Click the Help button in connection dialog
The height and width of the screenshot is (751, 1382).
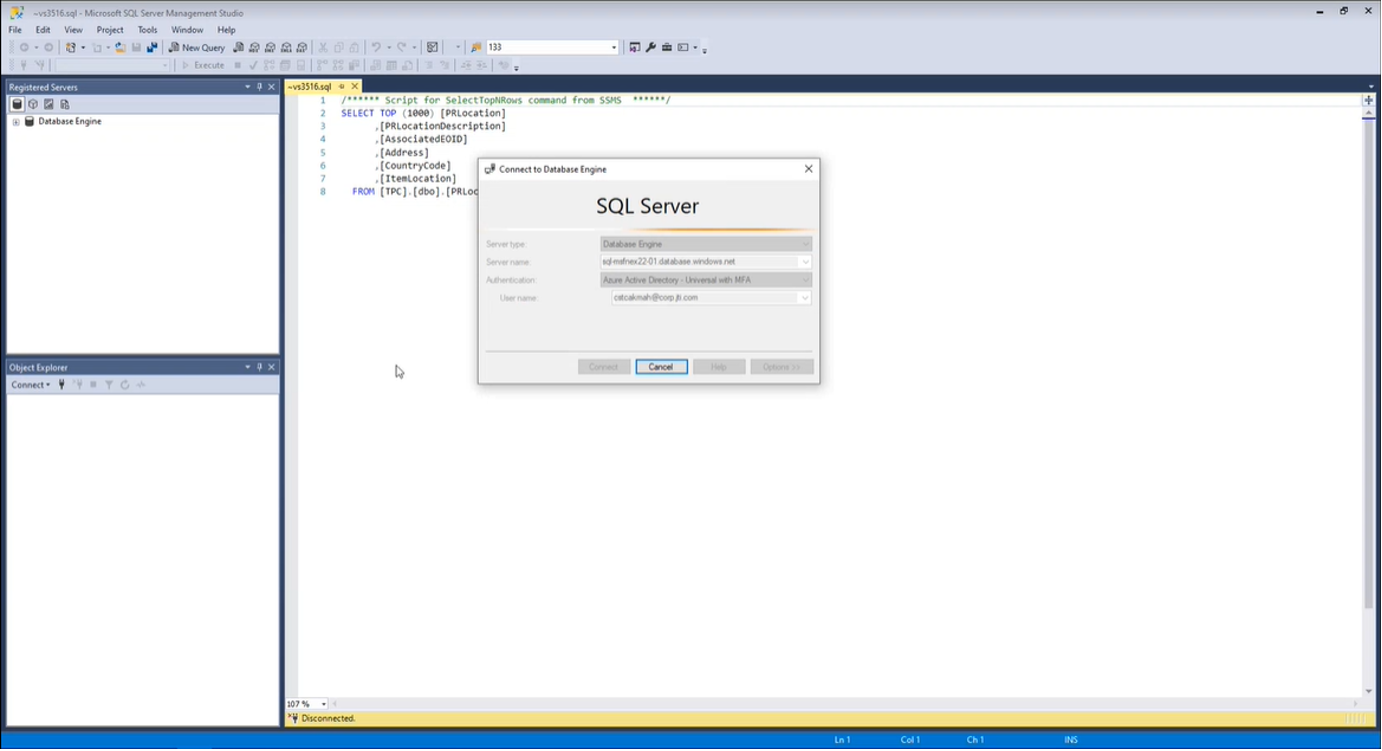[719, 367]
